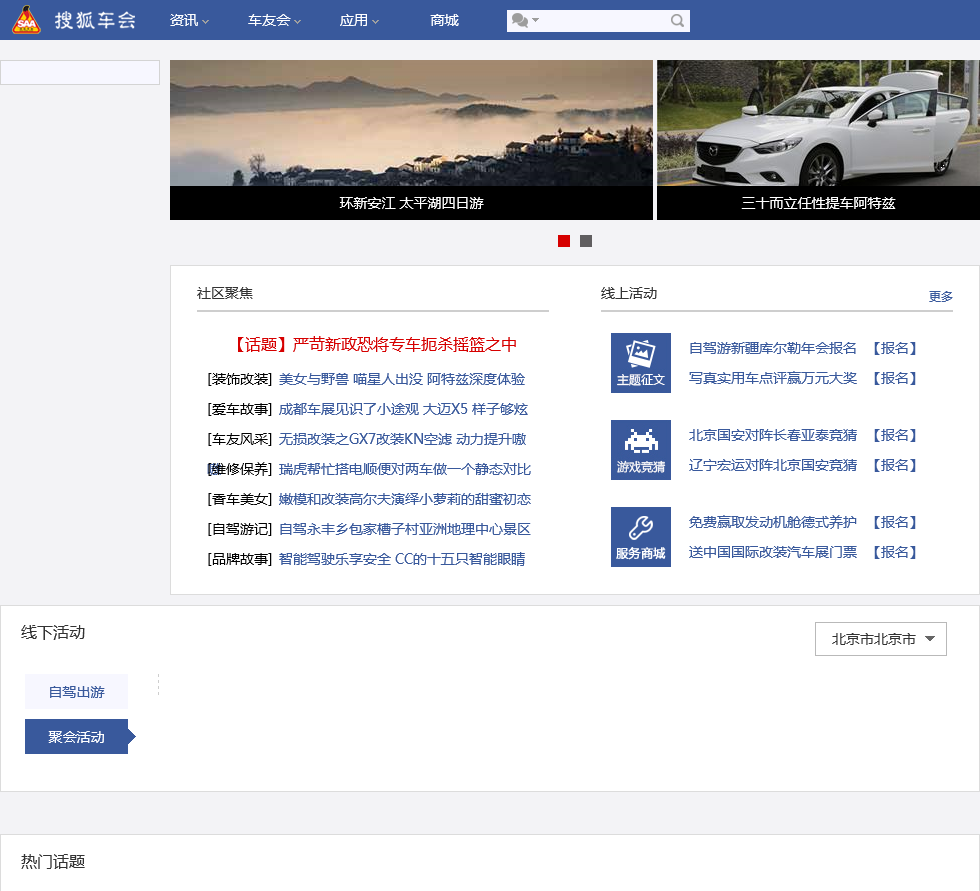Click the 服务商城 wrench icon

[x=641, y=537]
